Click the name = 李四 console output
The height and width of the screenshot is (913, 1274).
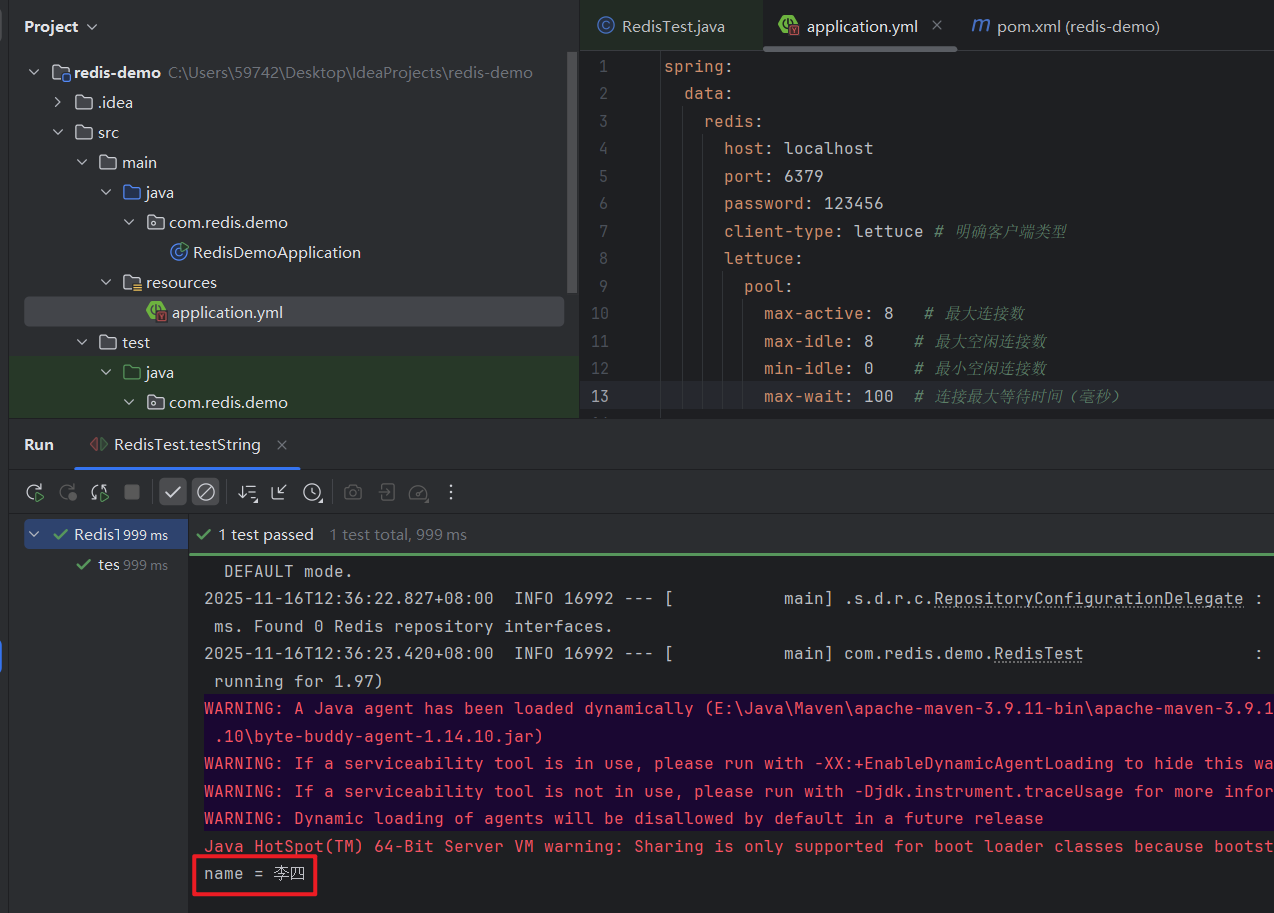point(255,874)
